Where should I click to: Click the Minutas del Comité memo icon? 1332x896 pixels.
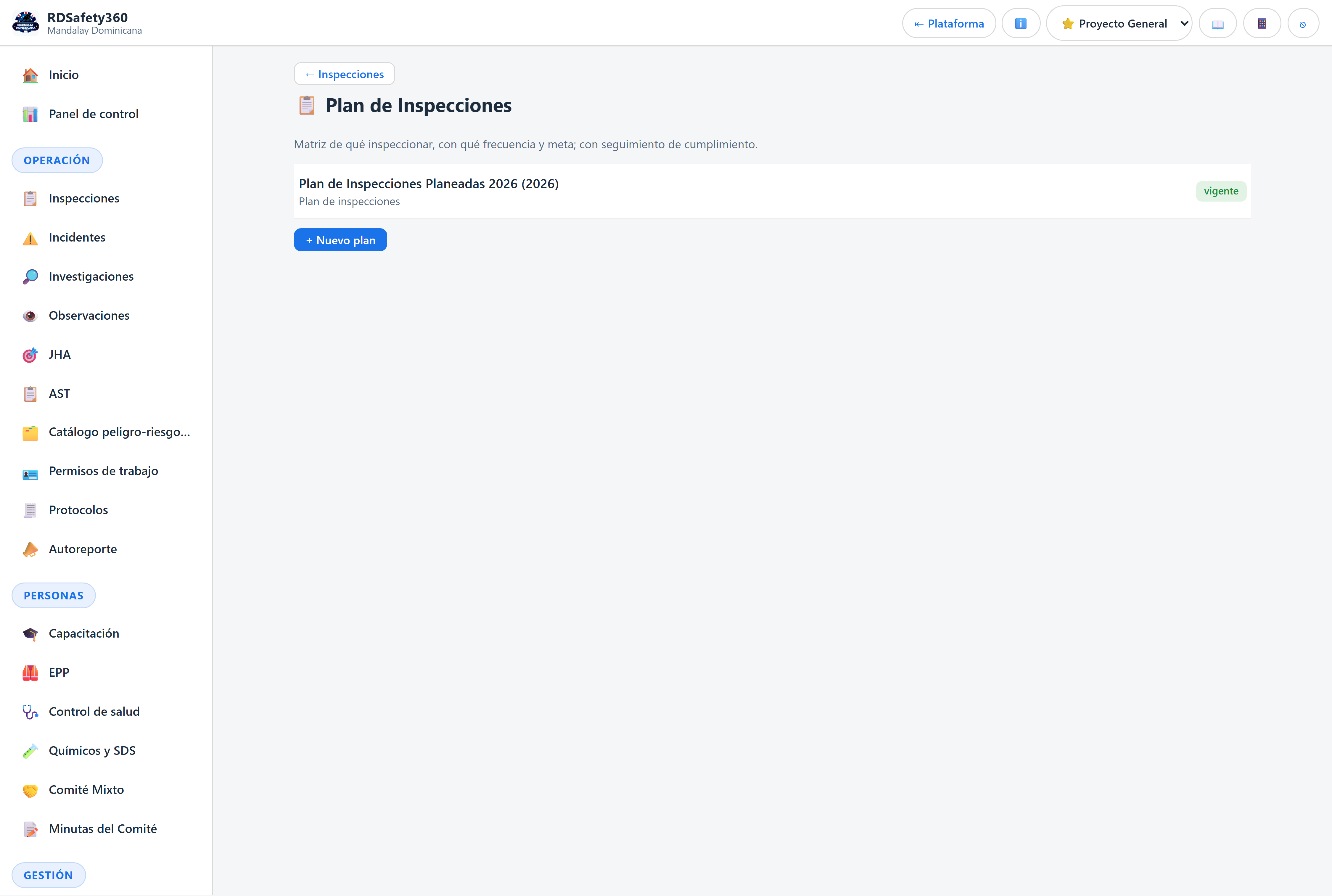click(x=30, y=829)
